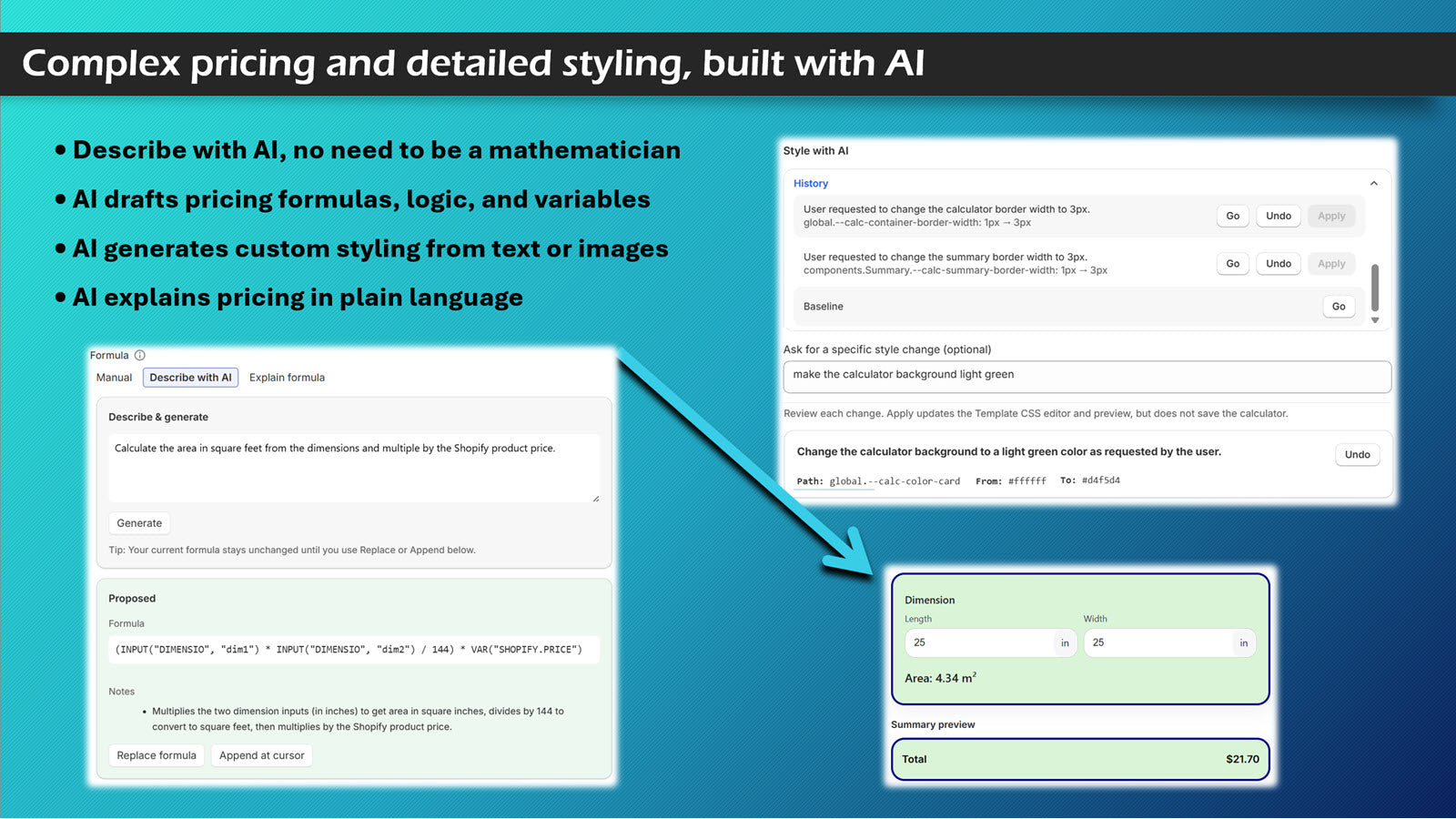
Task: Open the History heading in Style with AI
Action: (810, 183)
